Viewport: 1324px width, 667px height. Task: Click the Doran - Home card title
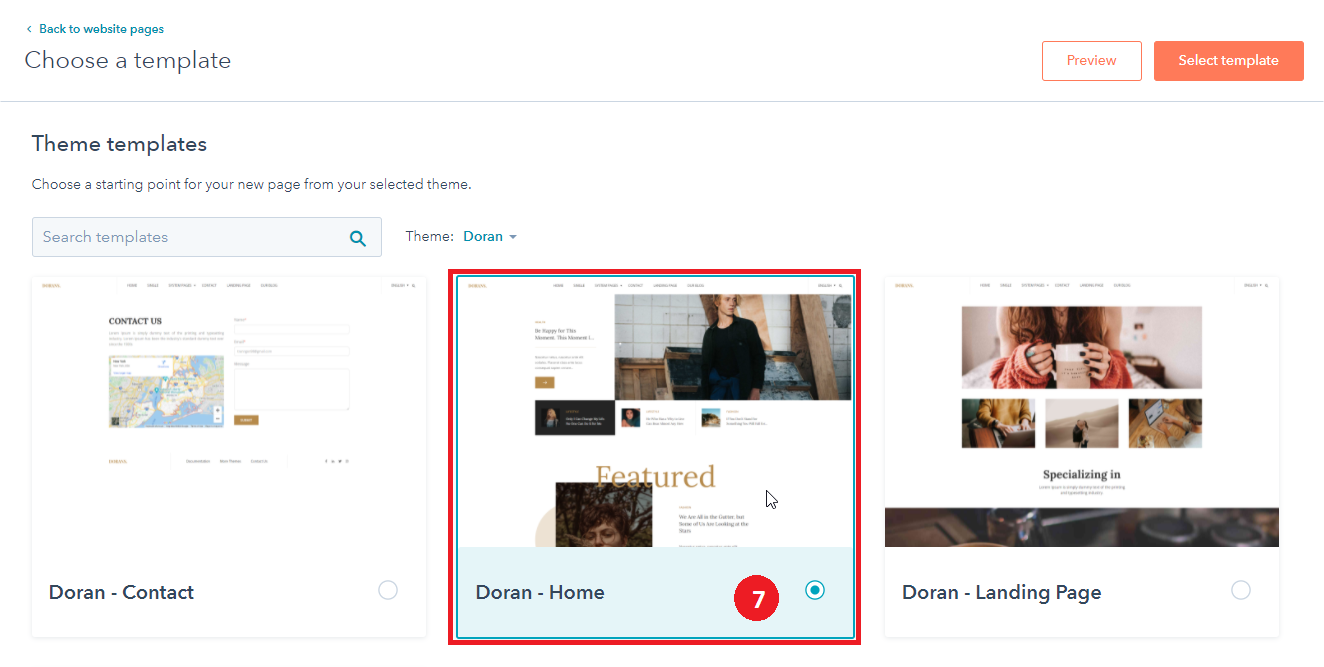540,592
